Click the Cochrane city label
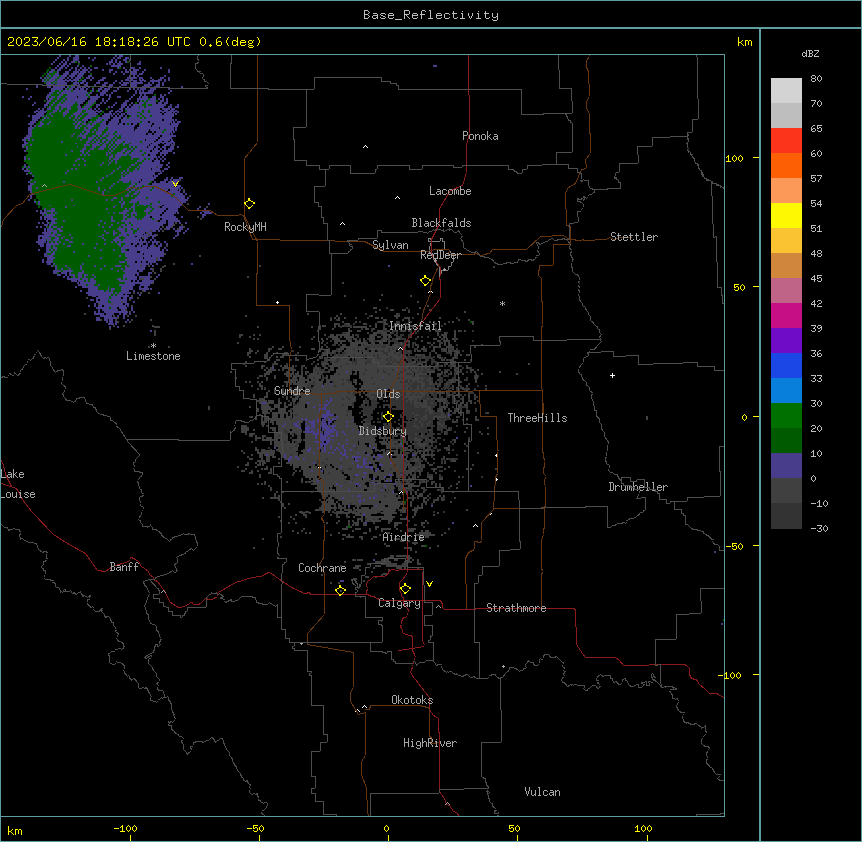Image resolution: width=862 pixels, height=842 pixels. 322,568
